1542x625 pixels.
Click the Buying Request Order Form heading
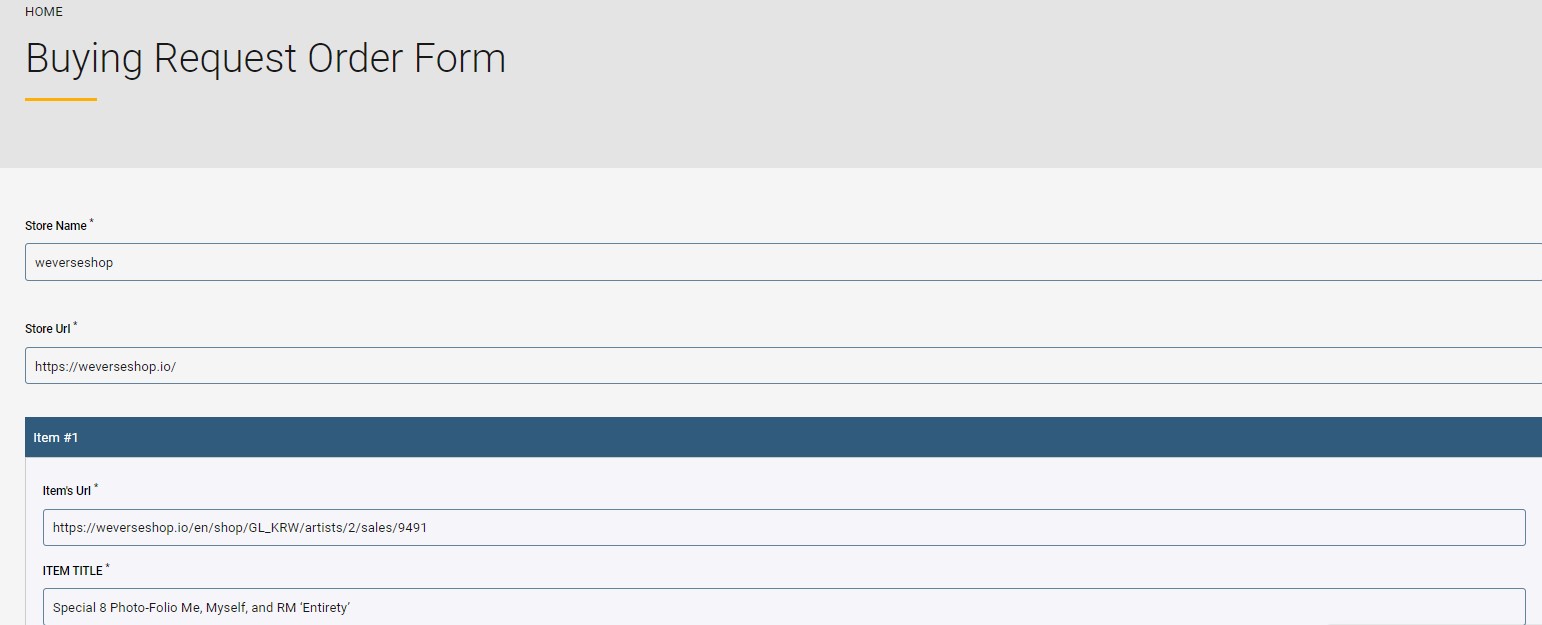[x=265, y=58]
